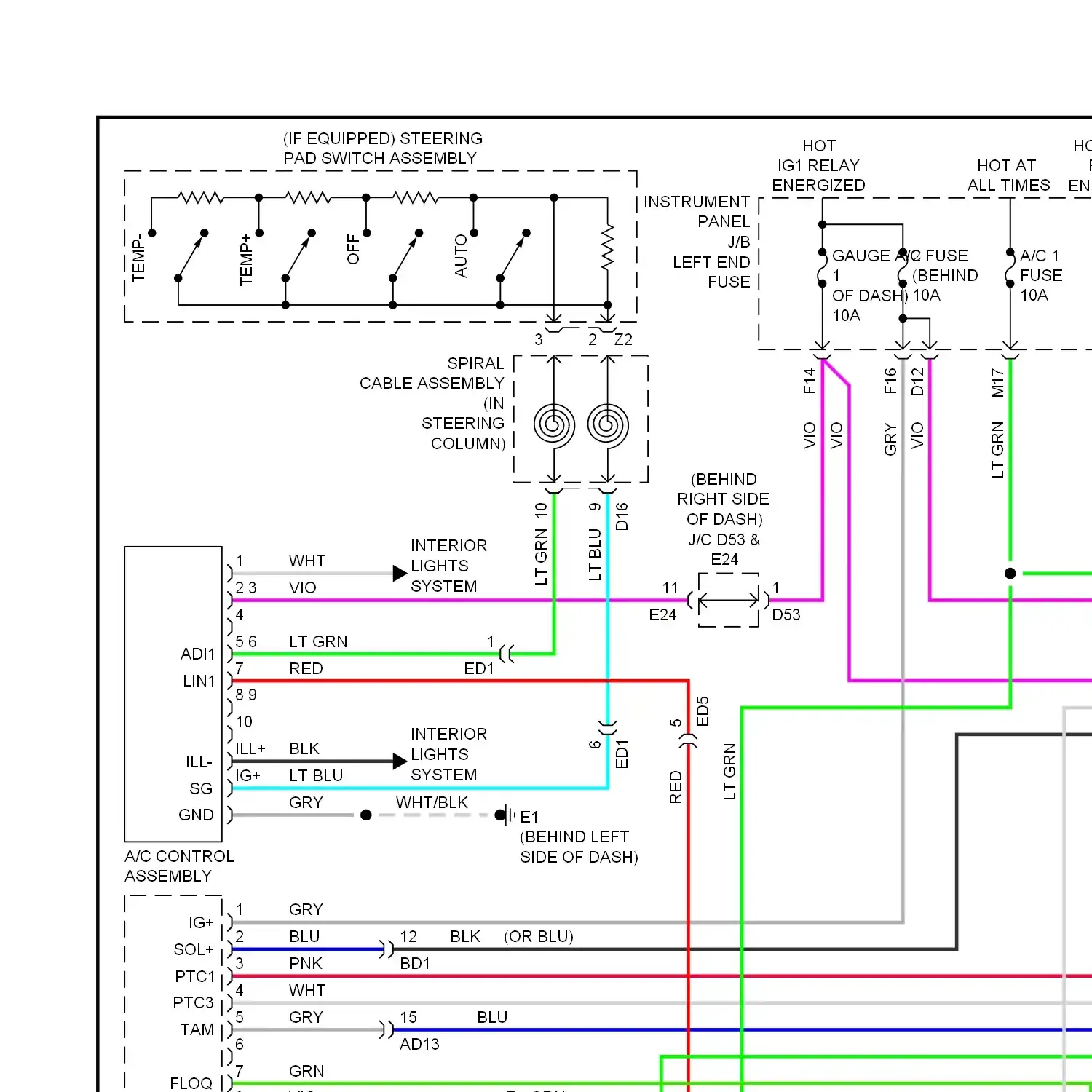Click the "ED1" label on the RED wire row
Screen dimensions: 1092x1092
(x=479, y=668)
